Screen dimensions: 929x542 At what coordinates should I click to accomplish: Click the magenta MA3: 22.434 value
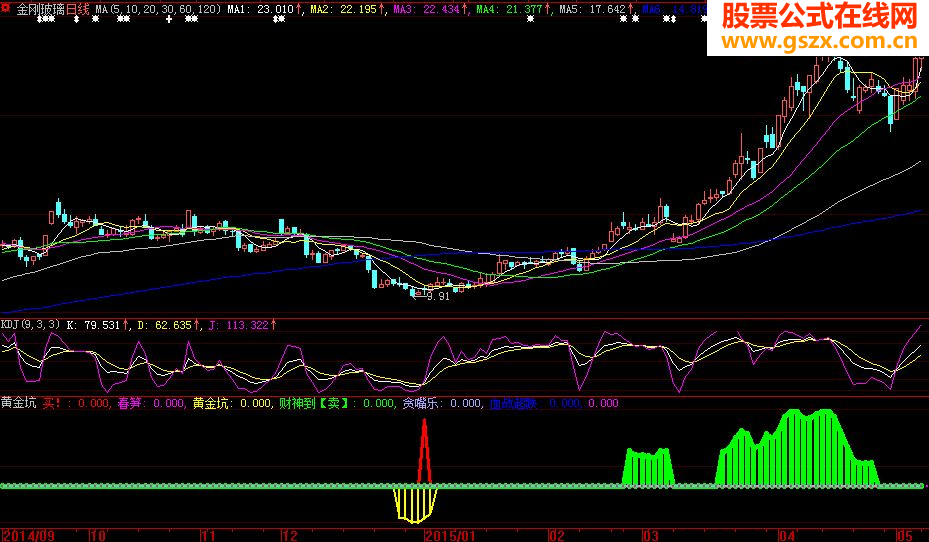click(x=427, y=9)
